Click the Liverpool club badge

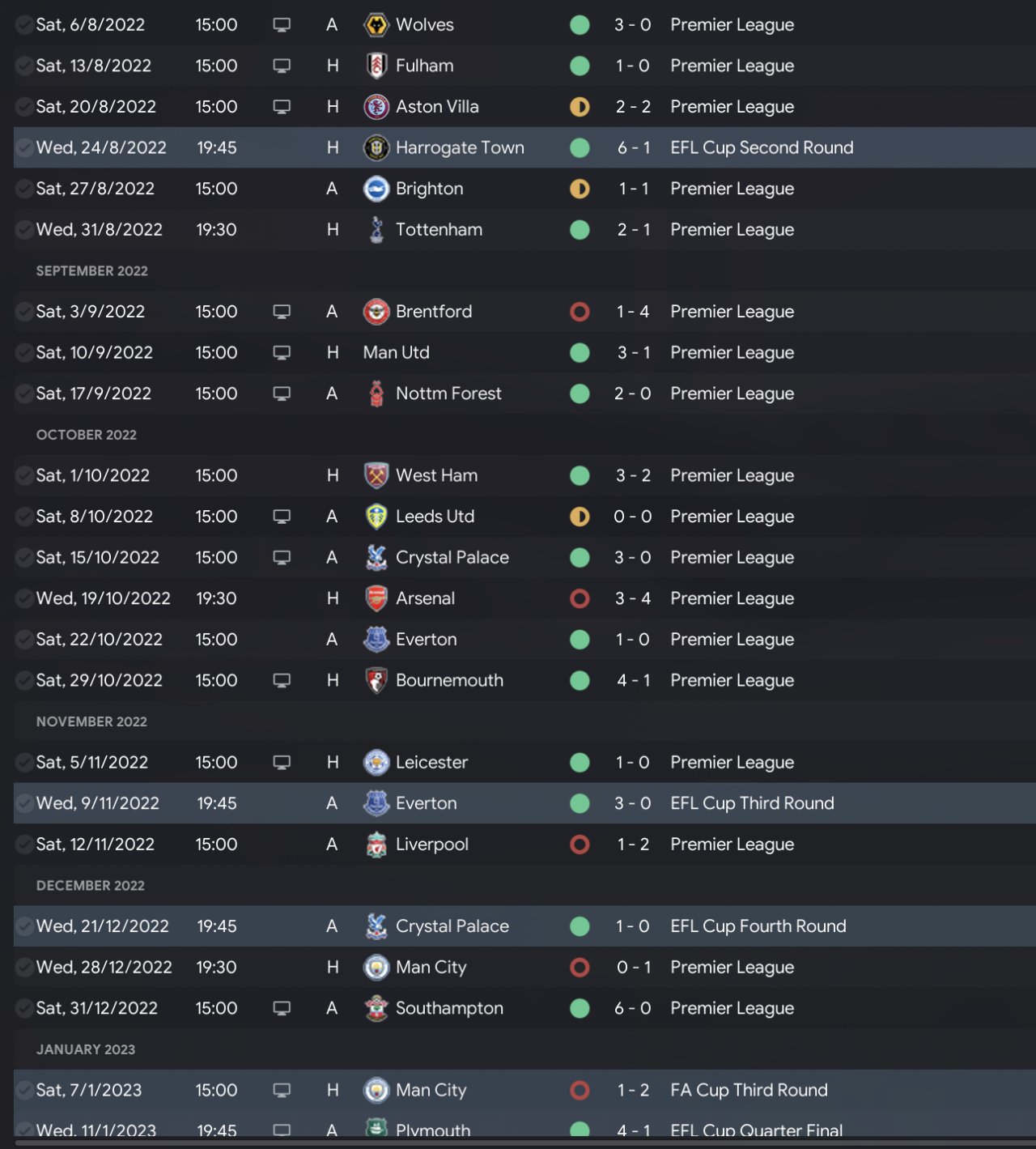[x=376, y=845]
